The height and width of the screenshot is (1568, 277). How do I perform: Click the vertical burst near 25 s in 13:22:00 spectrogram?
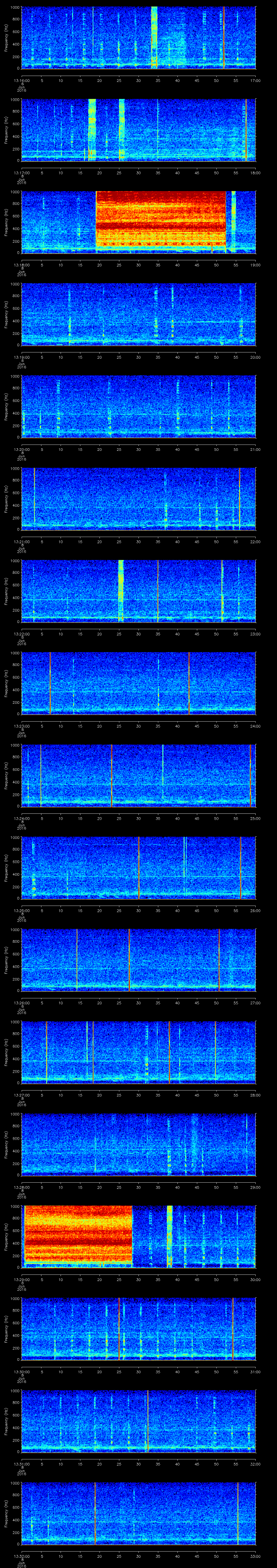pyautogui.click(x=121, y=590)
